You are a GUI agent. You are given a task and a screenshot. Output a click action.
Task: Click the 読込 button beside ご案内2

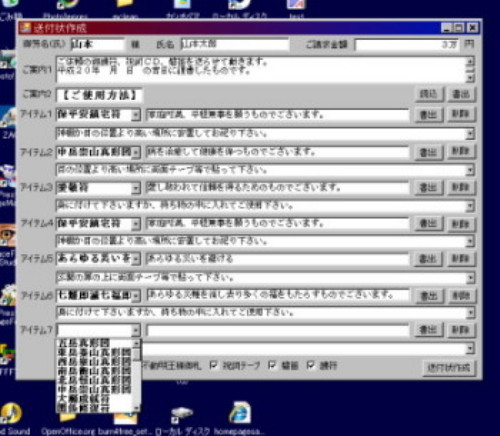pyautogui.click(x=429, y=94)
